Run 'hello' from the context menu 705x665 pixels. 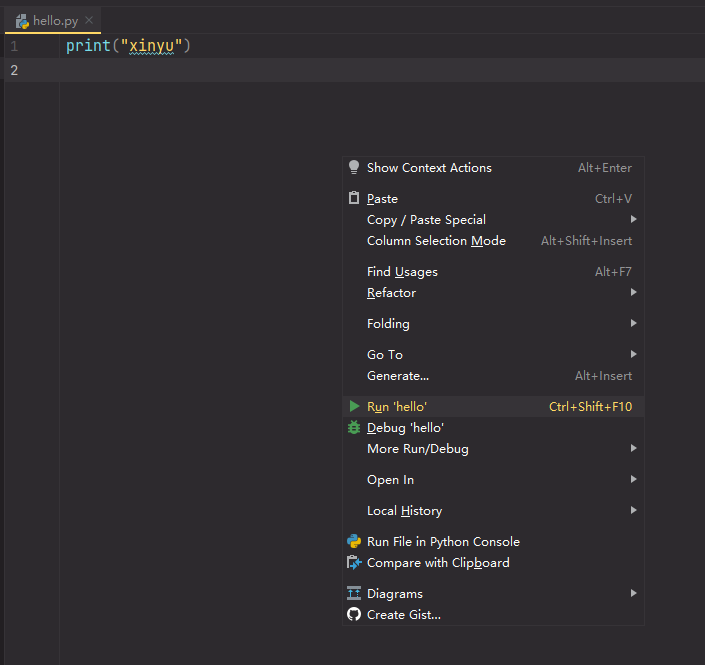(494, 406)
